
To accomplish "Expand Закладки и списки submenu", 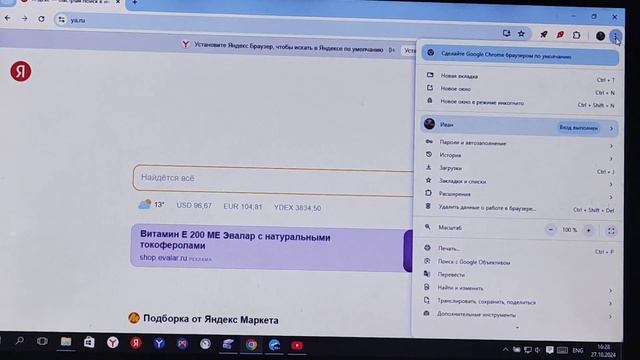I will pos(519,182).
